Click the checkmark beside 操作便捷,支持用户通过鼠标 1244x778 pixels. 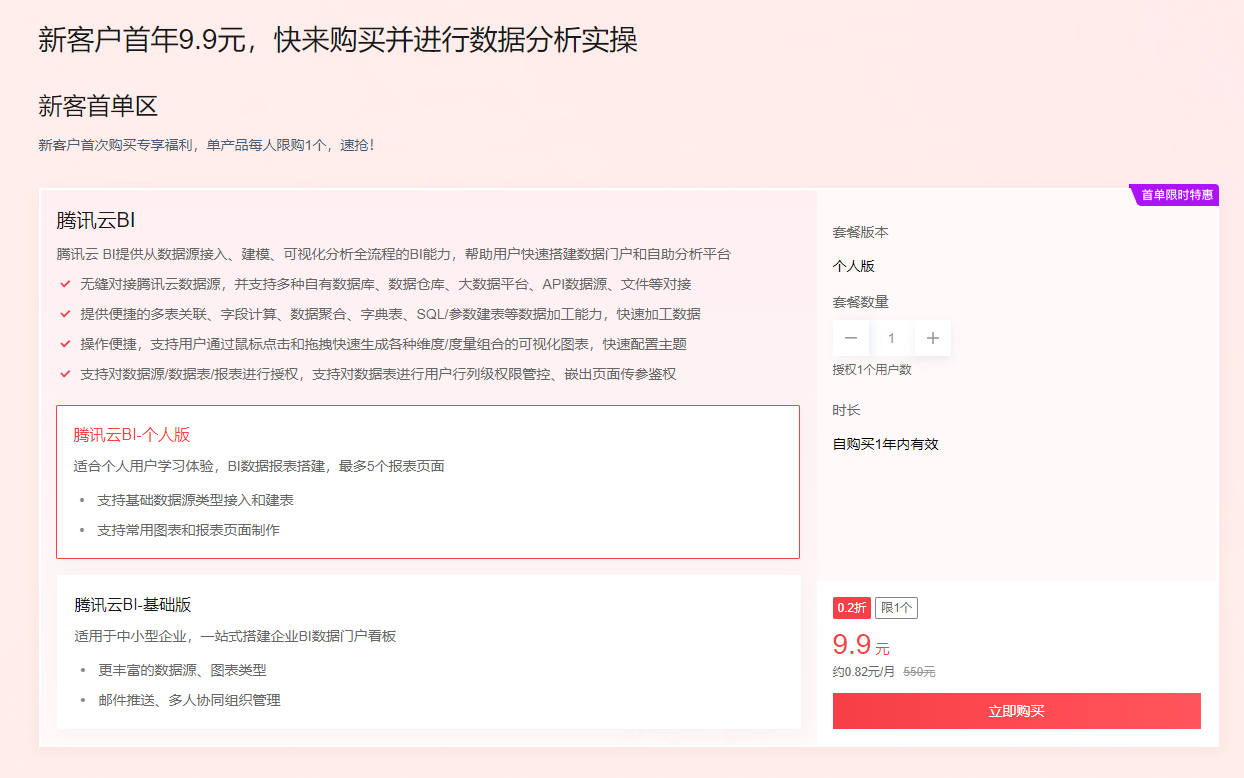click(x=65, y=344)
